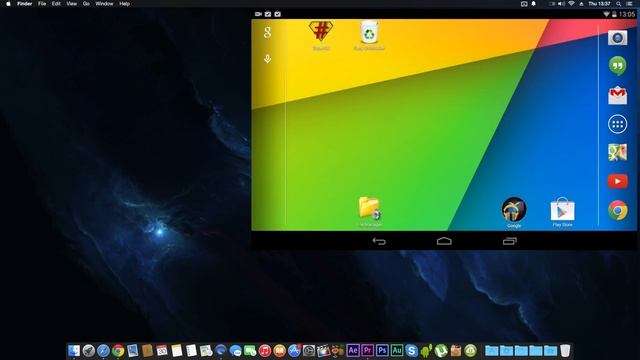Open the File menu
The image size is (640, 360).
pos(42,4)
